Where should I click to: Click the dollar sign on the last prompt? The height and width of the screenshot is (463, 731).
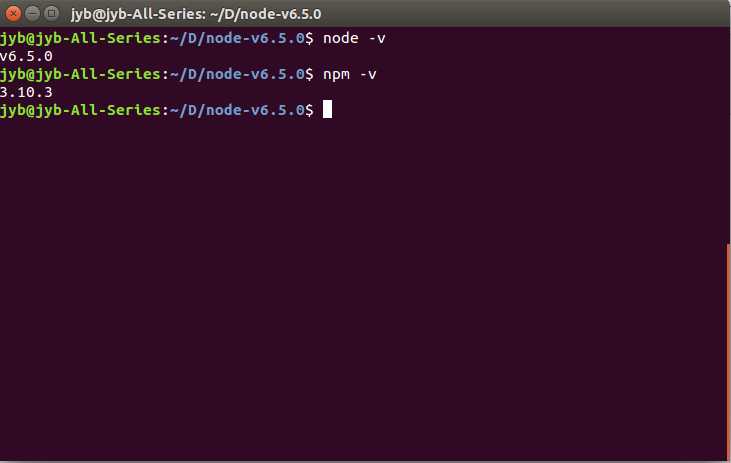[310, 110]
